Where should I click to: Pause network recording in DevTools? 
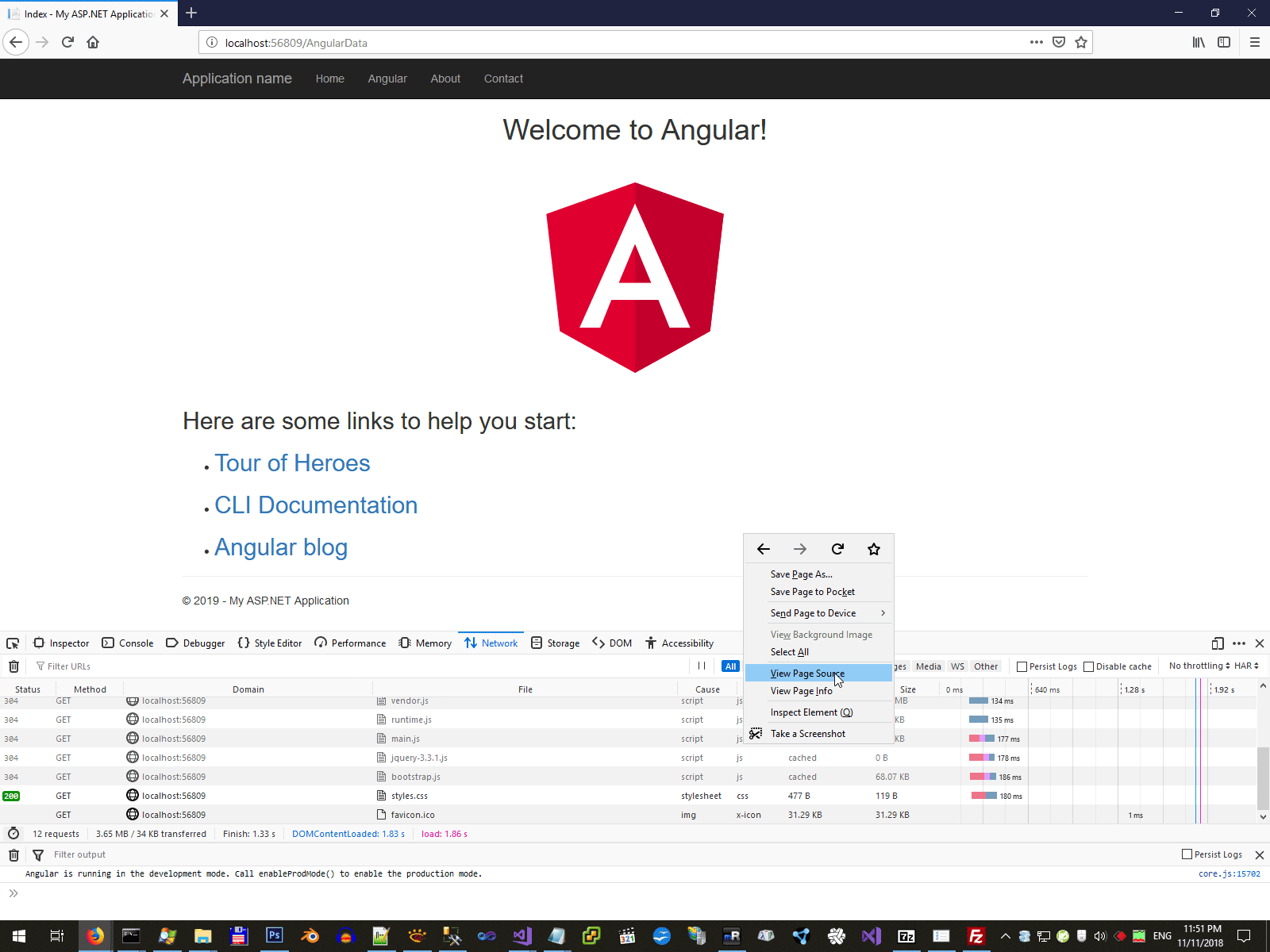[x=702, y=666]
